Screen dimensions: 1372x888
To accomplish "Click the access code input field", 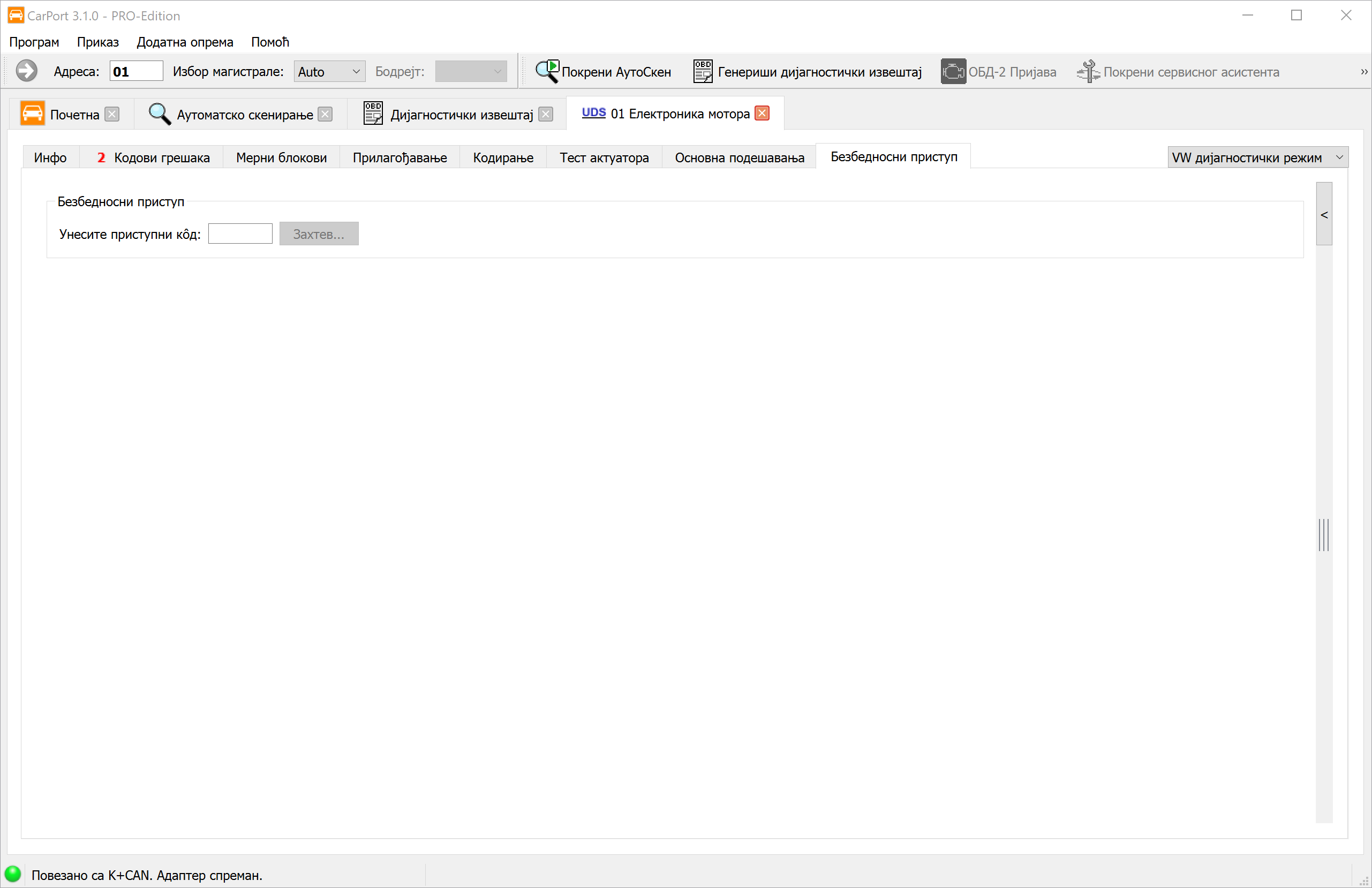I will (240, 234).
